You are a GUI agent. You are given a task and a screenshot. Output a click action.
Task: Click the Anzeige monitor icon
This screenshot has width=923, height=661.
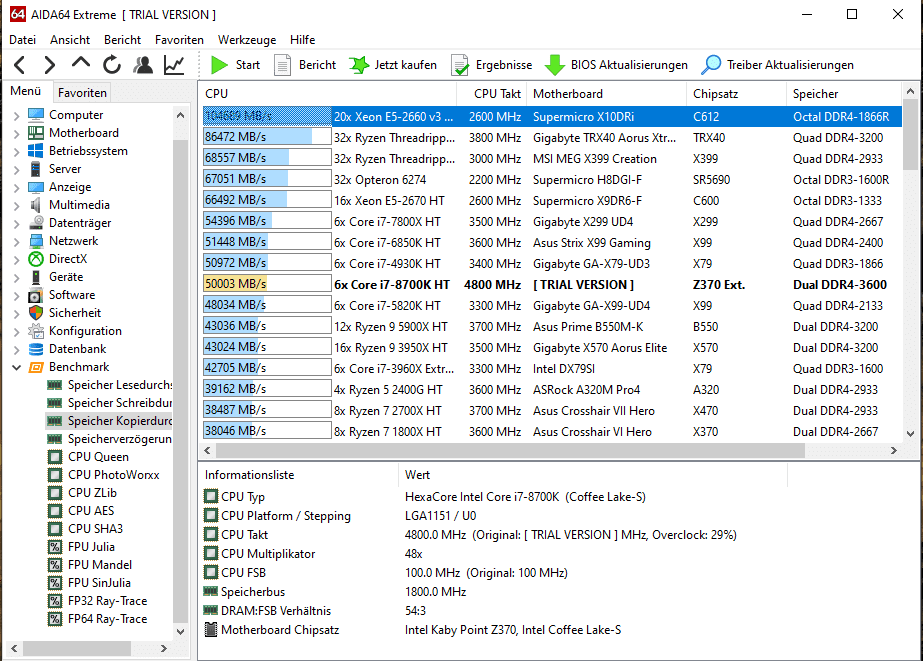point(36,187)
